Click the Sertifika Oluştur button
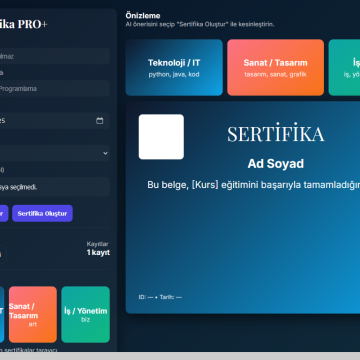Viewport: 360px width, 360px height. coord(42,213)
